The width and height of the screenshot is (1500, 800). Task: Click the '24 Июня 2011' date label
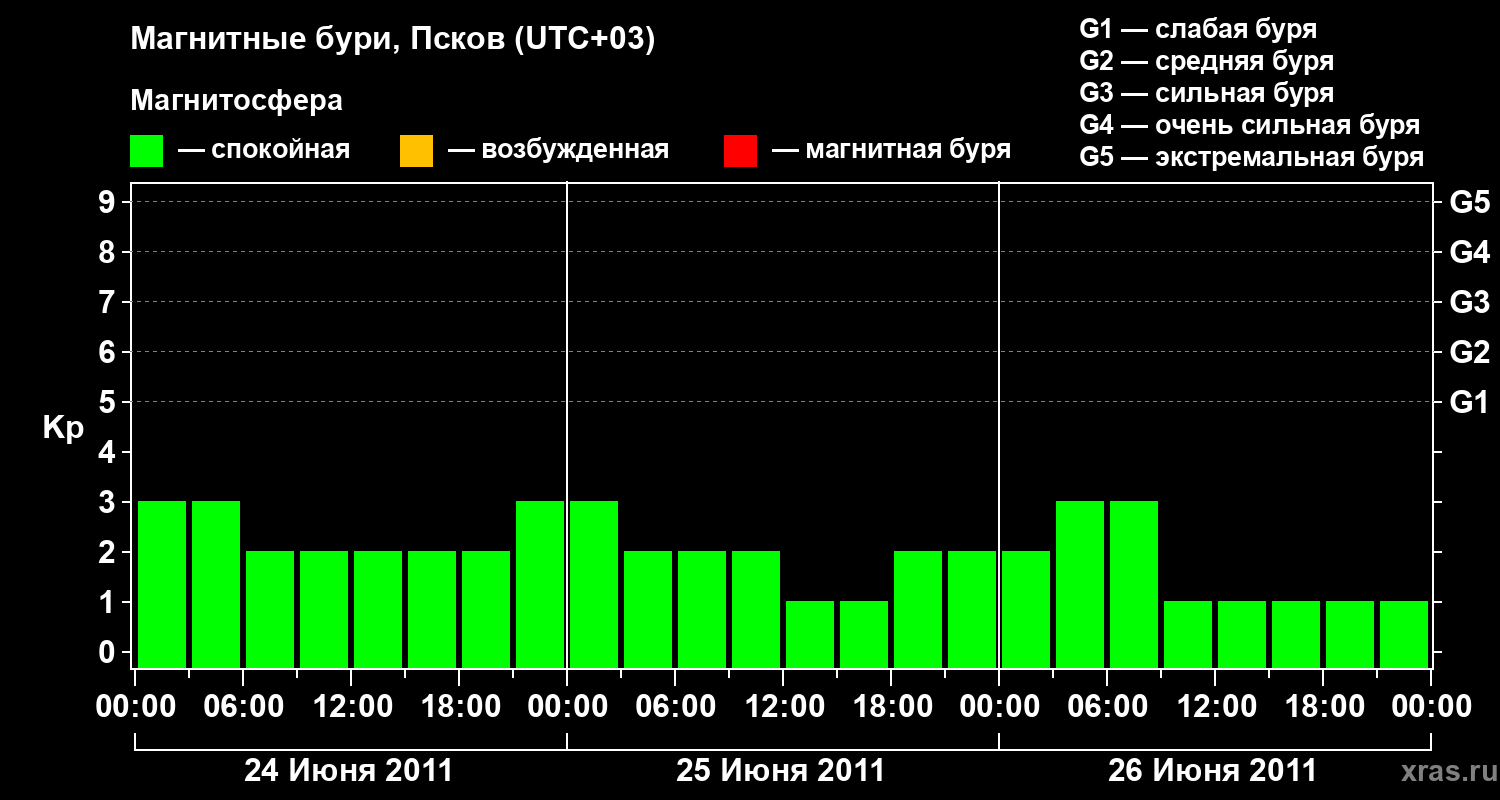tap(349, 771)
